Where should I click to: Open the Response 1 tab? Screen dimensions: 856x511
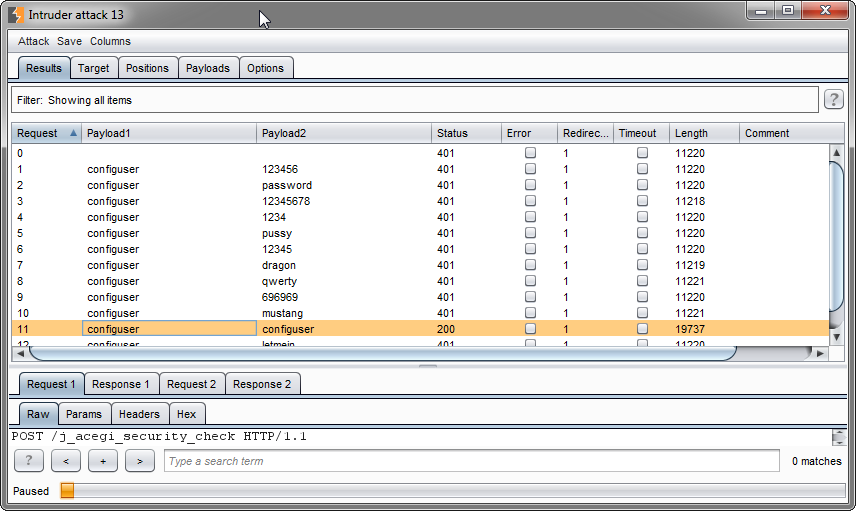121,384
